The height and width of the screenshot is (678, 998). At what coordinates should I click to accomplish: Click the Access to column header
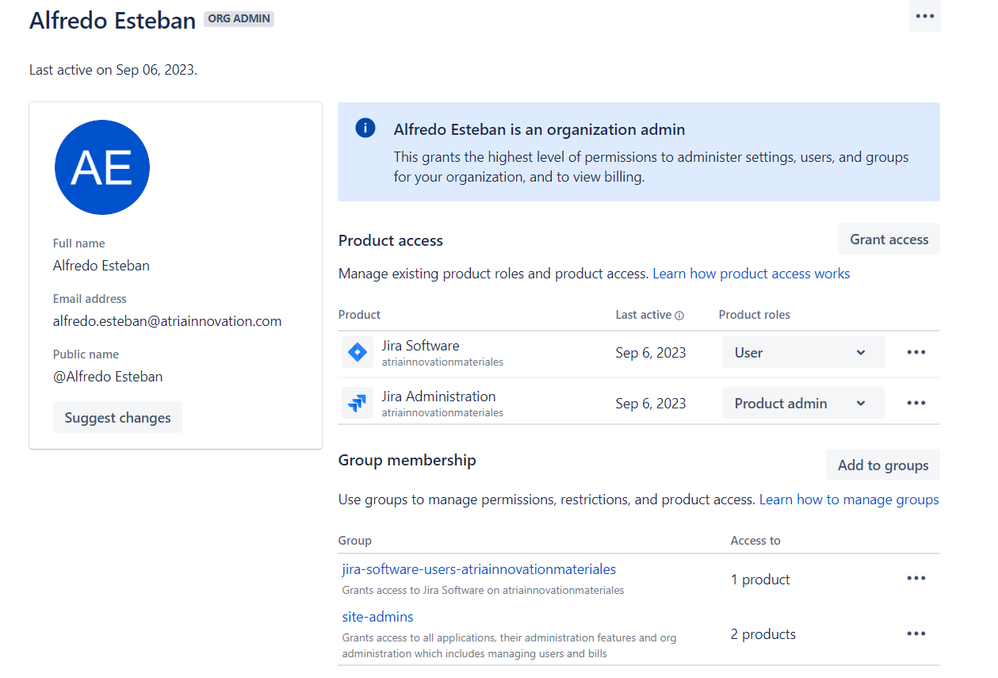click(755, 540)
